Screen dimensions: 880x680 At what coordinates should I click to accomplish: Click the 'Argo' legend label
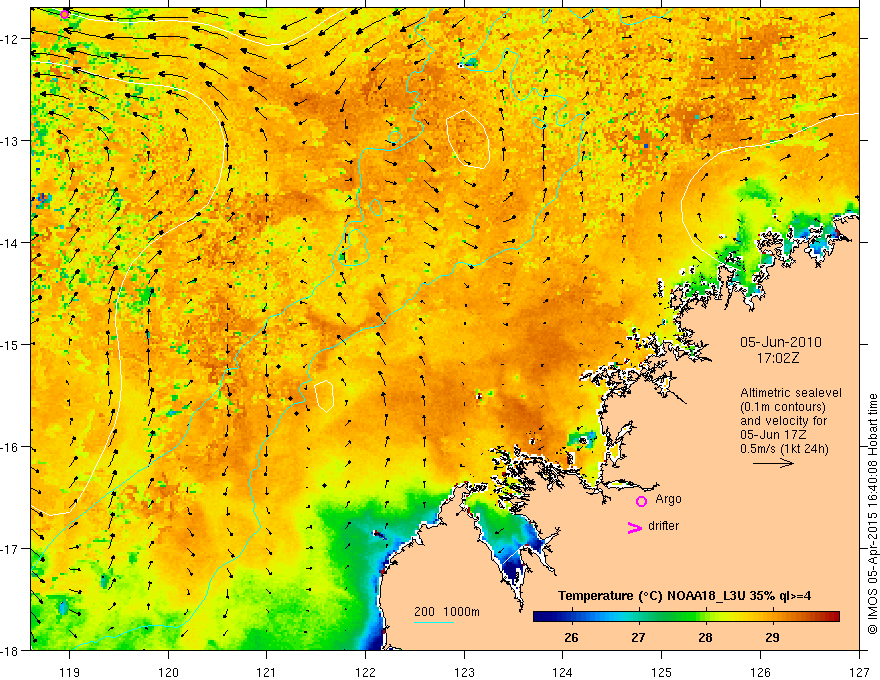click(x=668, y=499)
